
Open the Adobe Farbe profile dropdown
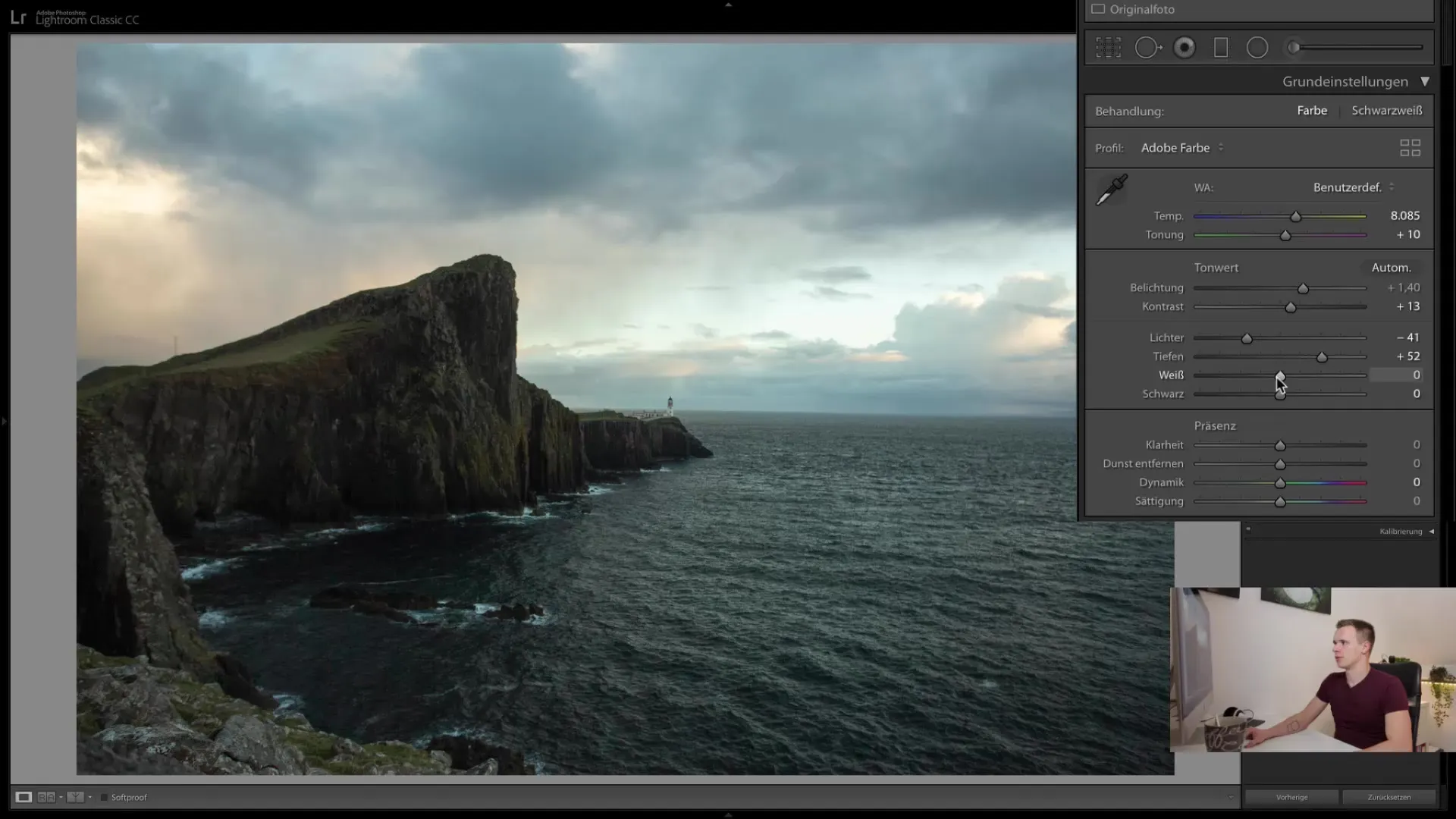coord(1182,148)
